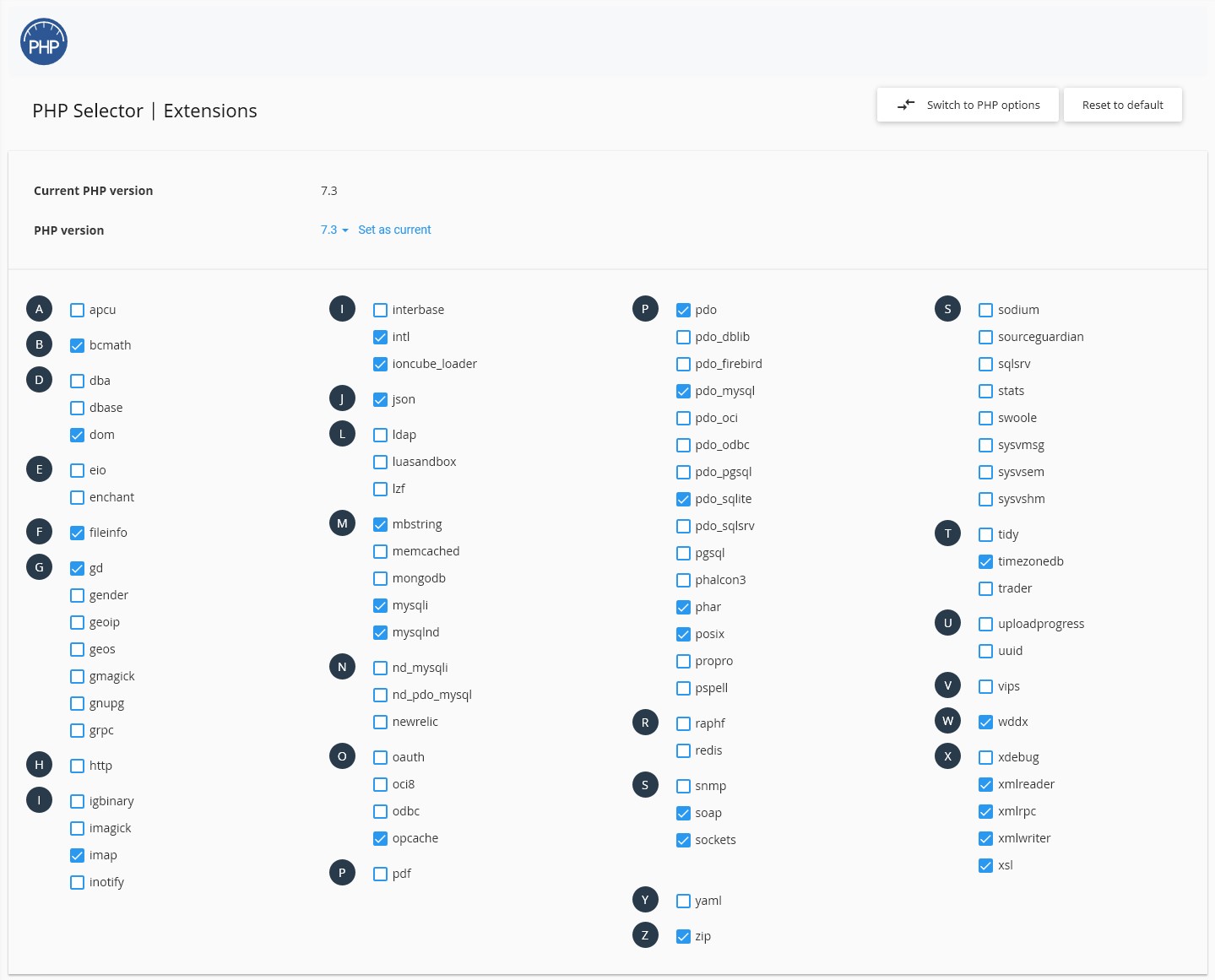This screenshot has height=980, width=1215.
Task: Enable the swoole extension checkbox
Action: click(x=985, y=418)
